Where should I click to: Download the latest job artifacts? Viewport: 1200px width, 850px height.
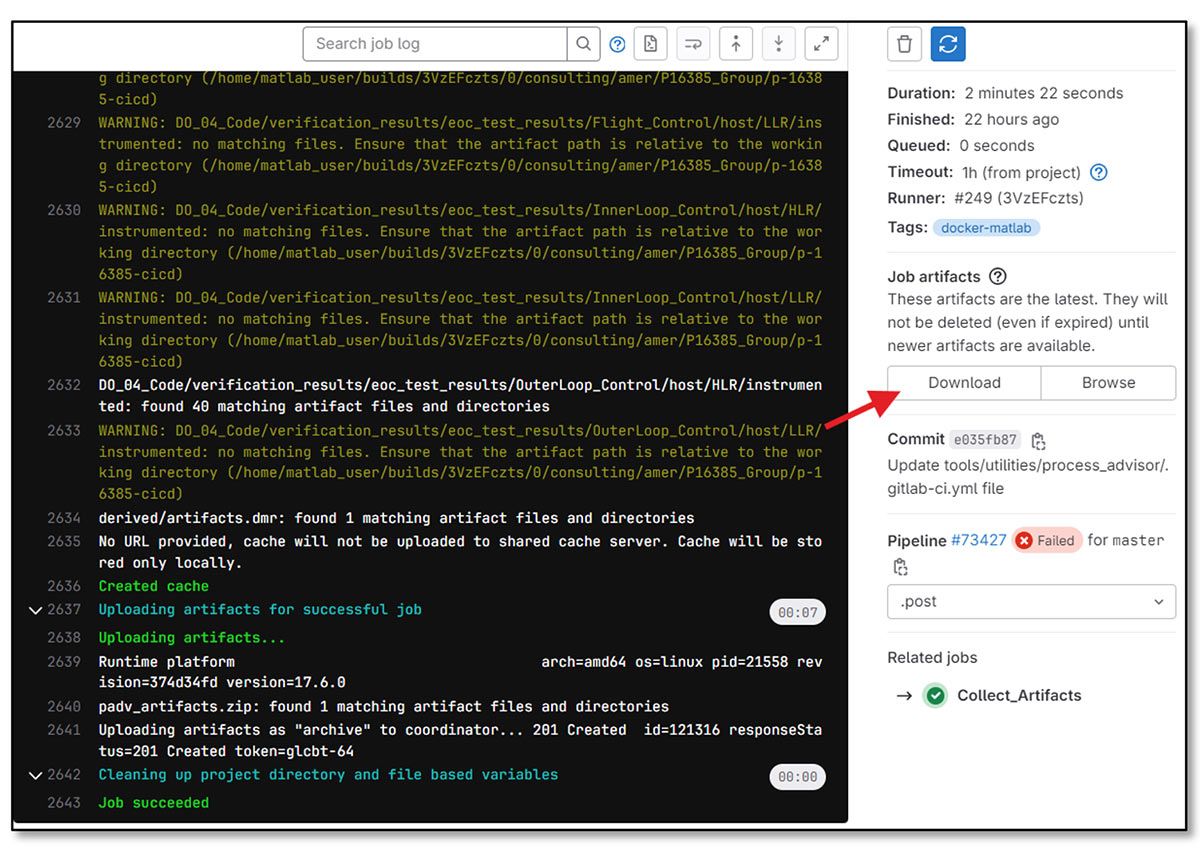(x=963, y=382)
